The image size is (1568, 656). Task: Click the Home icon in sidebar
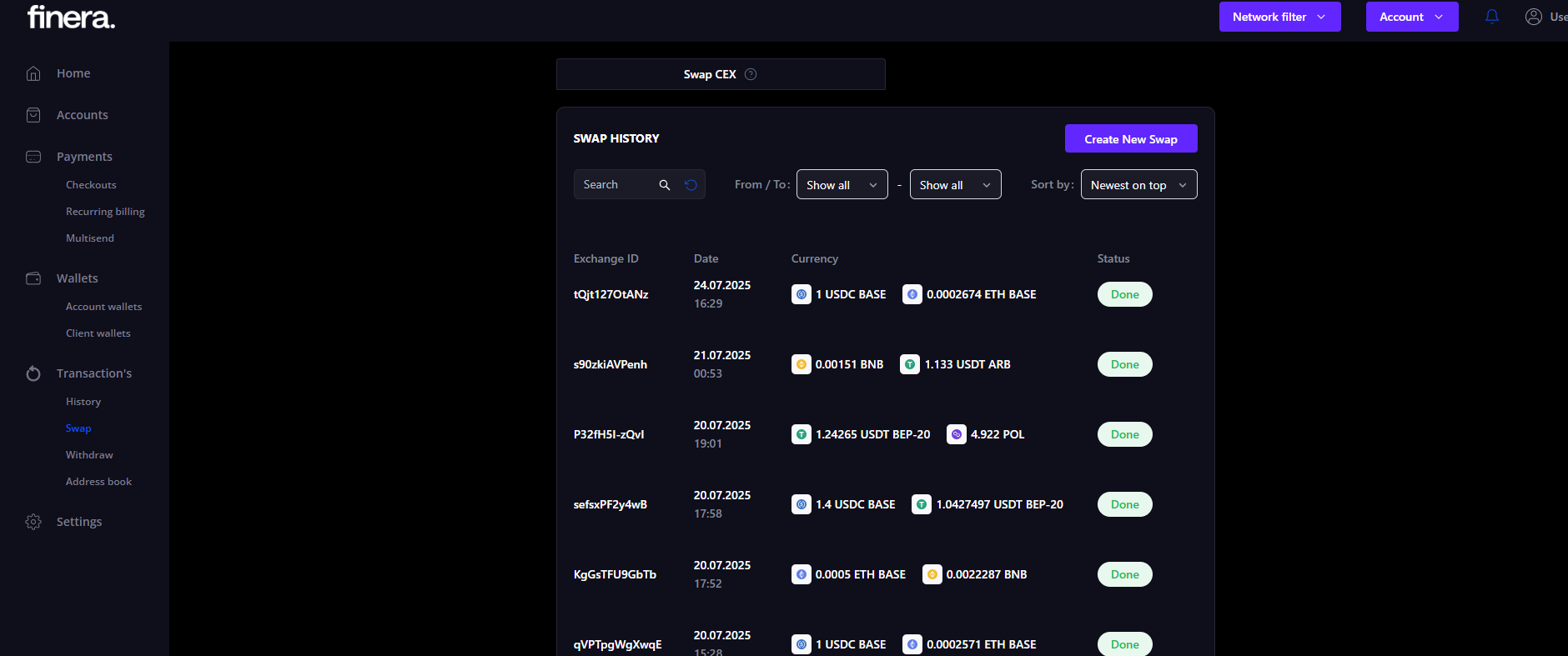(x=33, y=73)
